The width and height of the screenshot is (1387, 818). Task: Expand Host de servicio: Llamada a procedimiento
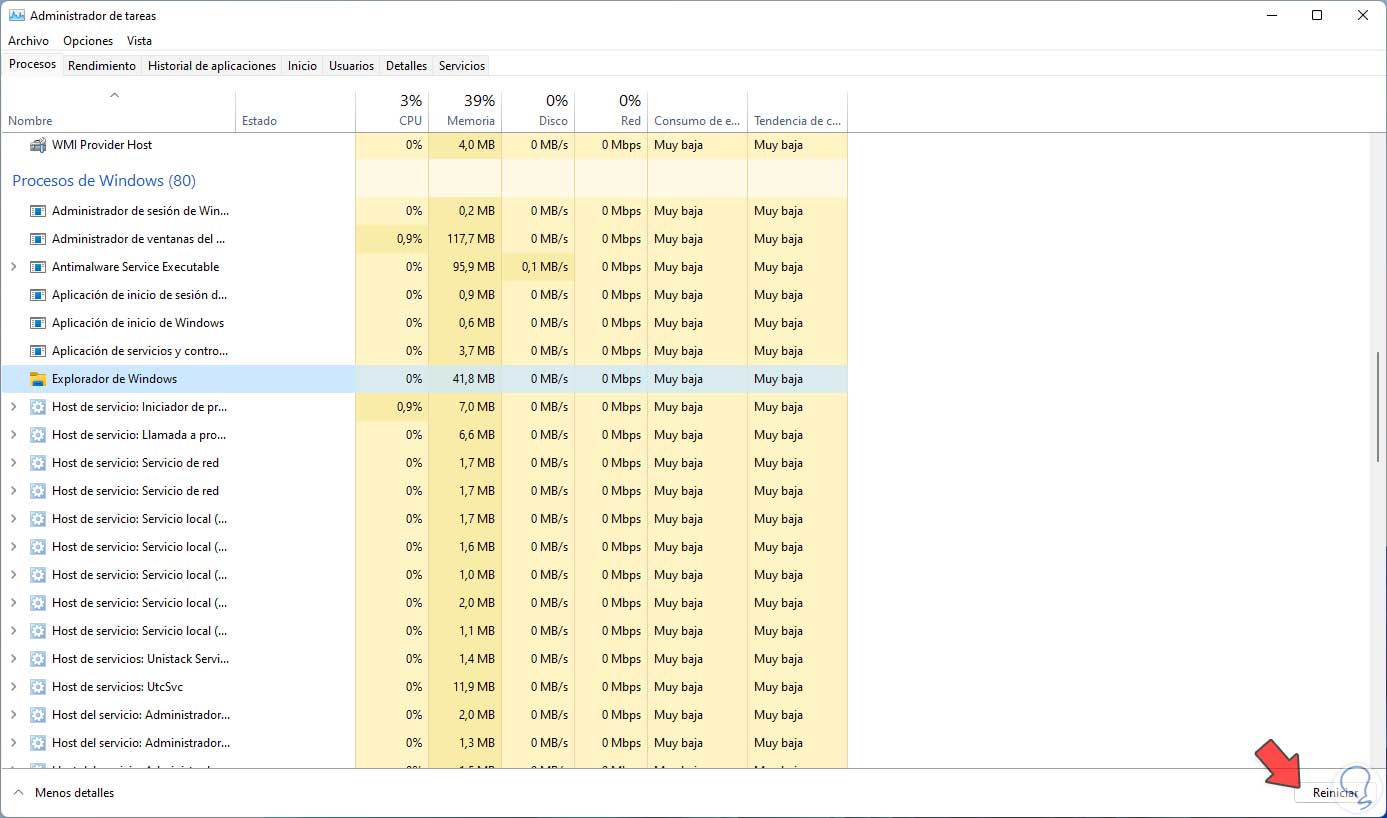pyautogui.click(x=13, y=435)
